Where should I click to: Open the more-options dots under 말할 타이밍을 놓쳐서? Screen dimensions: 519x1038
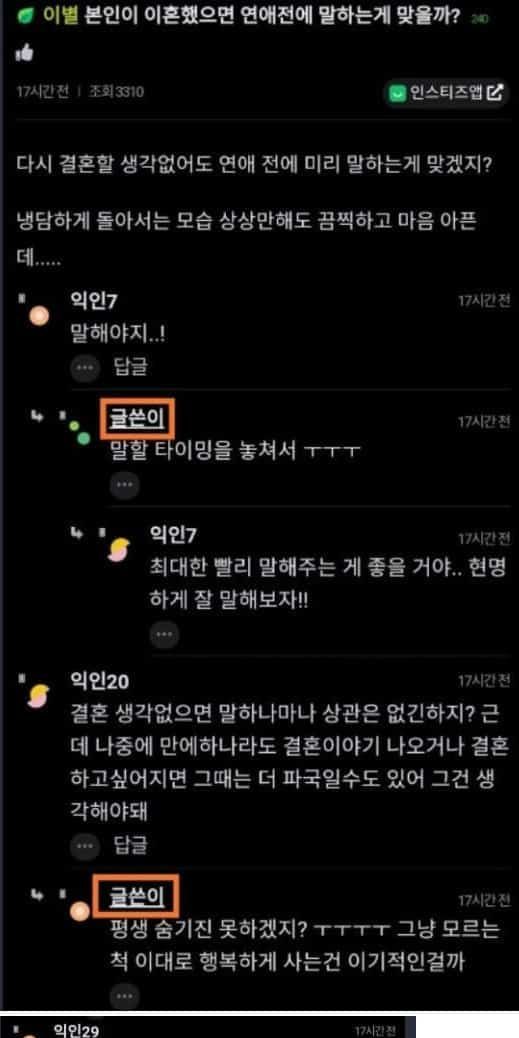[124, 485]
